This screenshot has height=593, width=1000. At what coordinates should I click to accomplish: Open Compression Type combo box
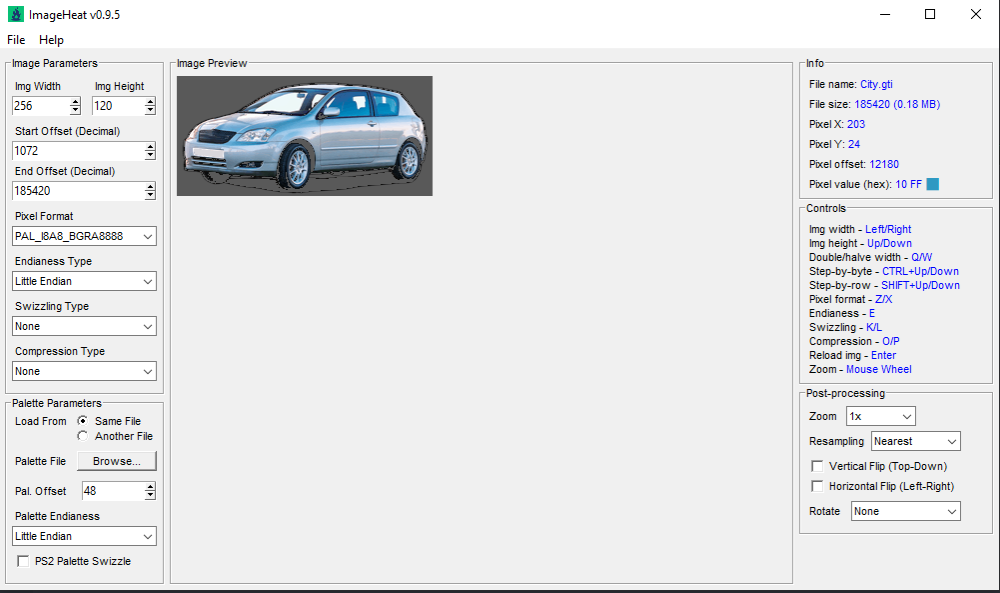[85, 371]
